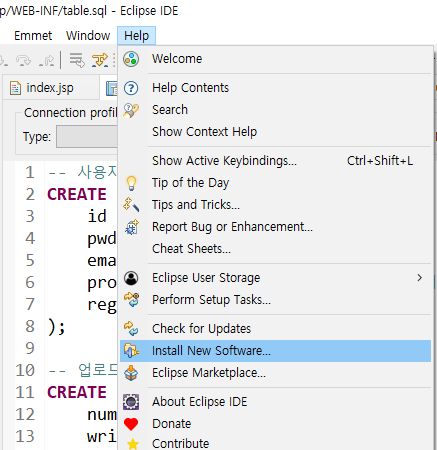Click the Welcome globe icon

coord(131,59)
